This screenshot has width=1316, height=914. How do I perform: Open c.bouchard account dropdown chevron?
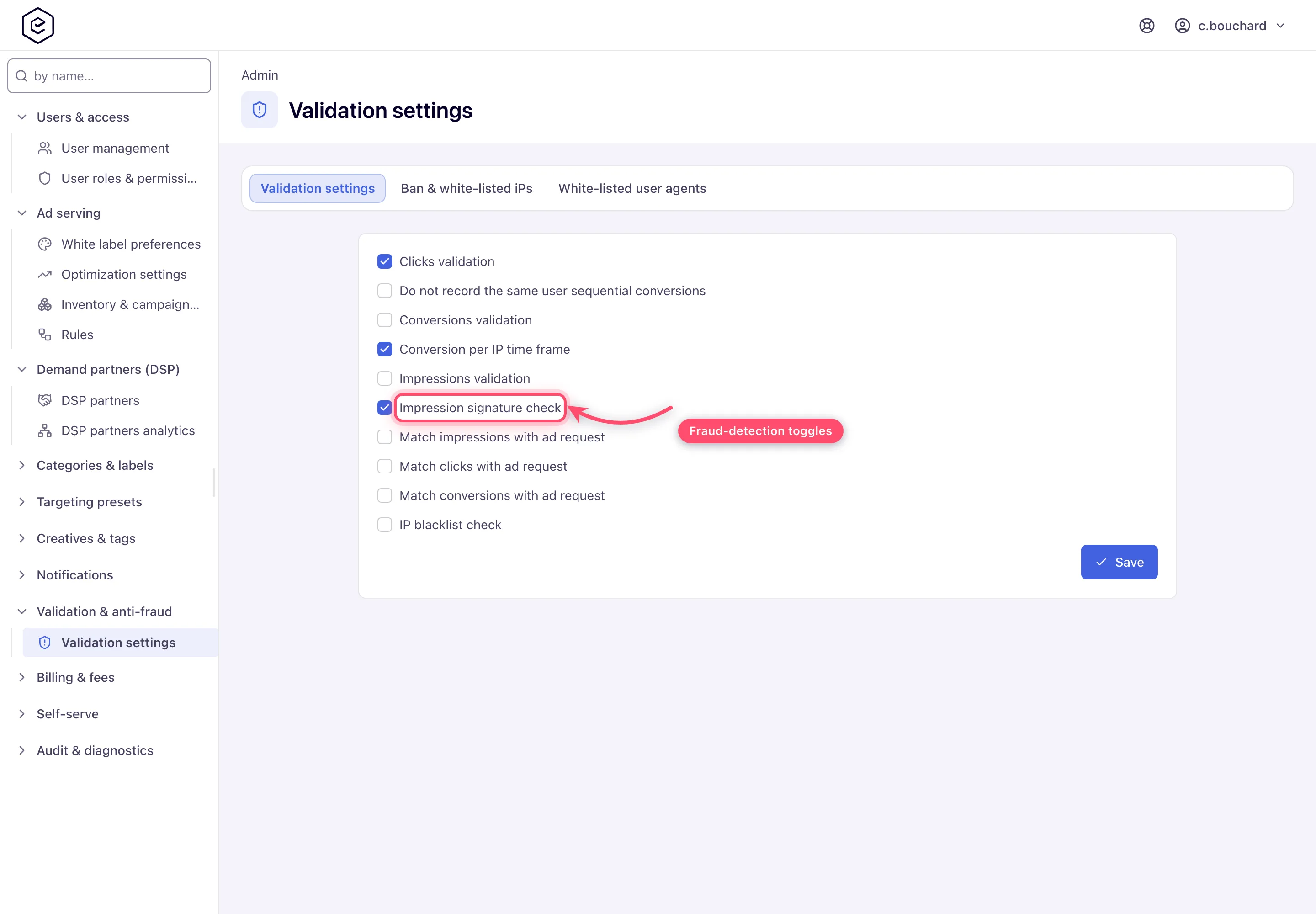coord(1280,26)
